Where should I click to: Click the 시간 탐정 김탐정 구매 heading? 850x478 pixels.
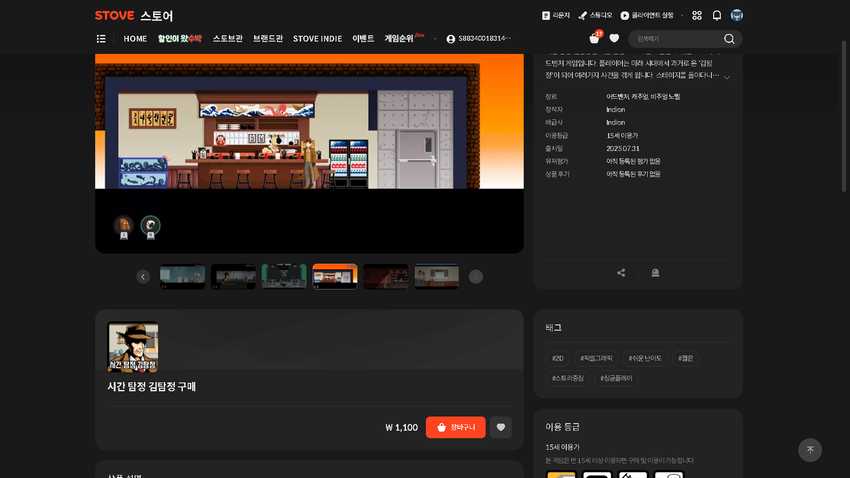(151, 386)
